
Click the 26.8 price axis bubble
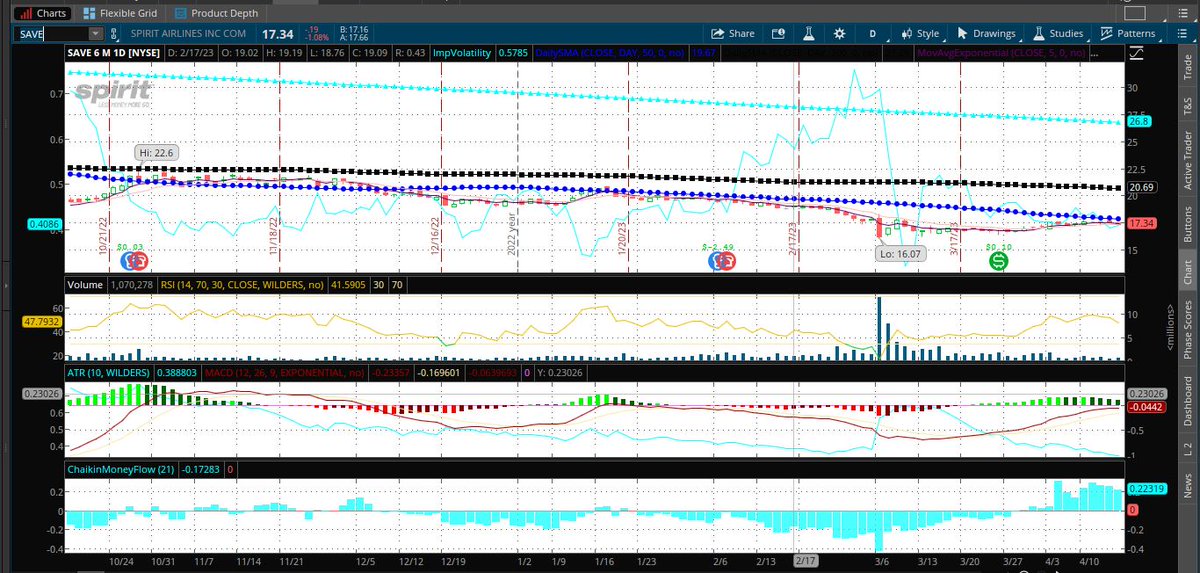tap(1140, 121)
